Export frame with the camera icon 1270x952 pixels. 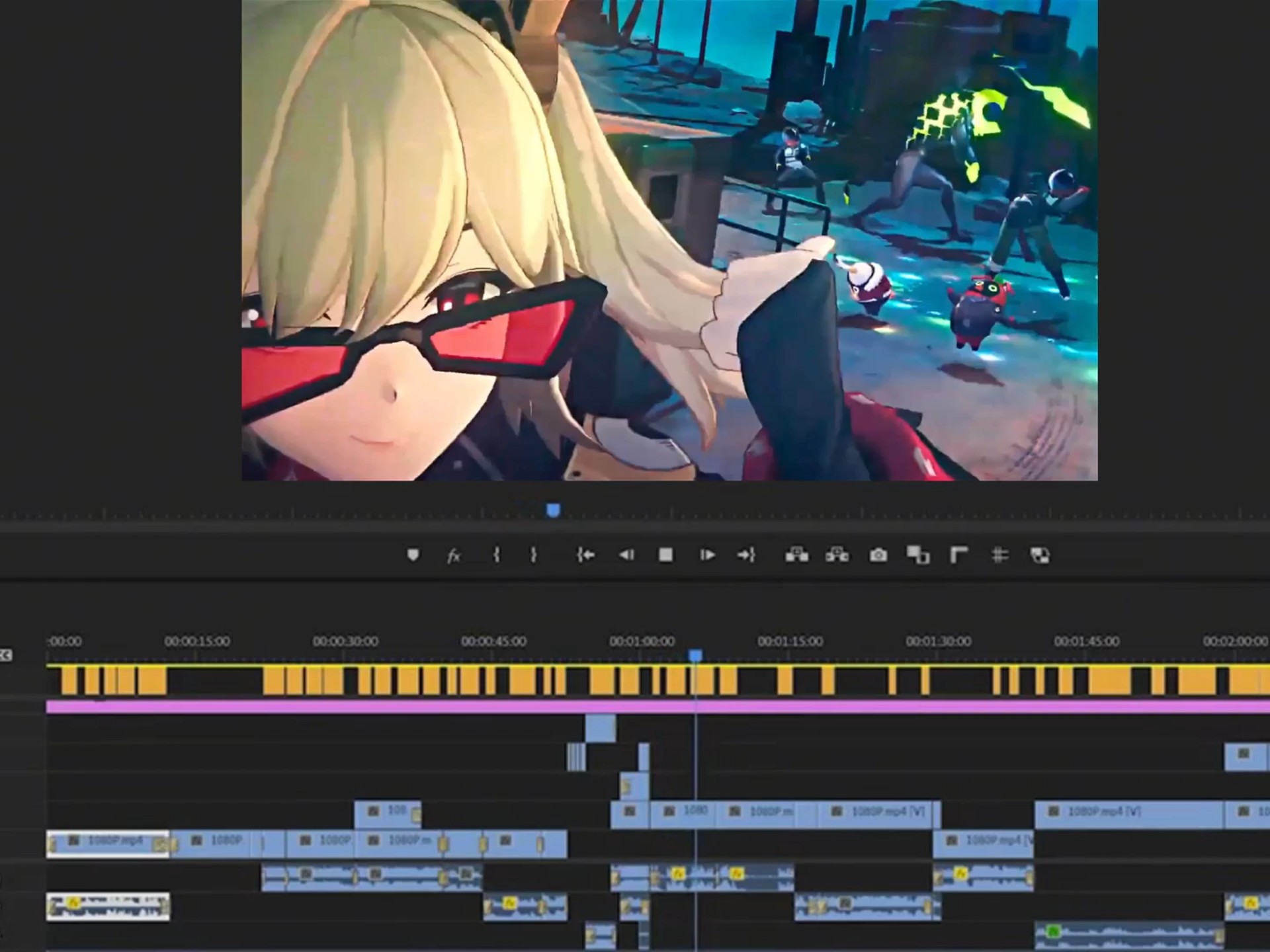[878, 555]
